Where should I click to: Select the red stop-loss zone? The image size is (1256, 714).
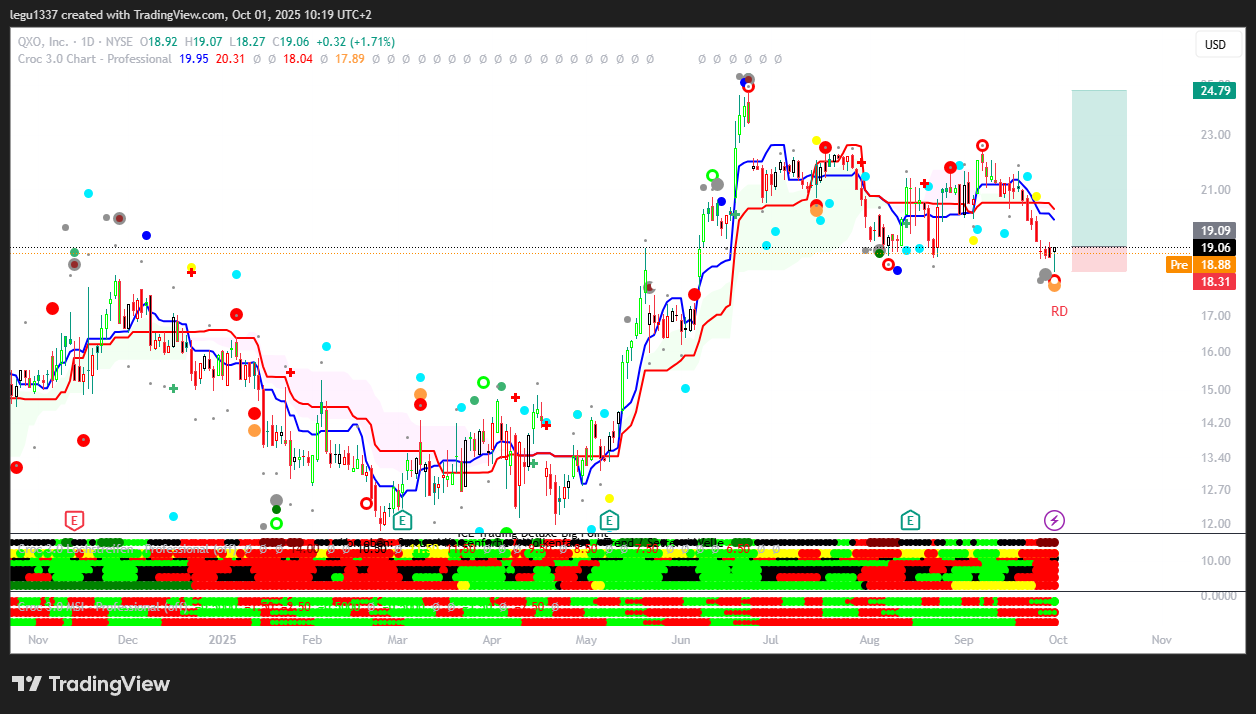click(x=1099, y=259)
